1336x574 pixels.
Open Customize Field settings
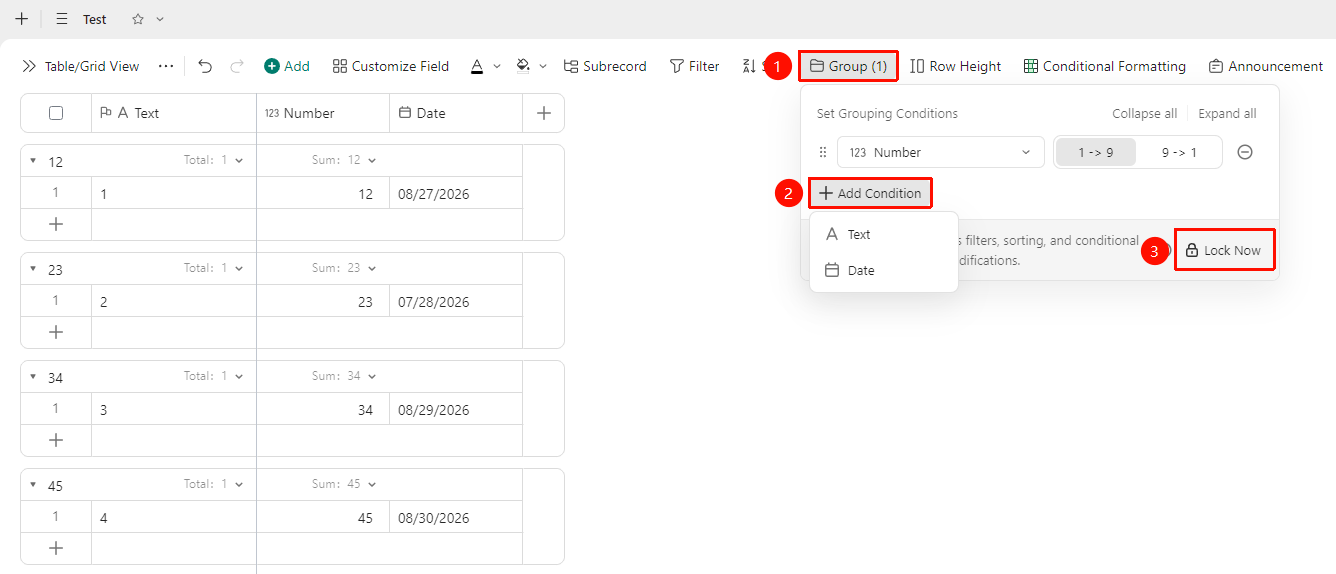point(391,66)
